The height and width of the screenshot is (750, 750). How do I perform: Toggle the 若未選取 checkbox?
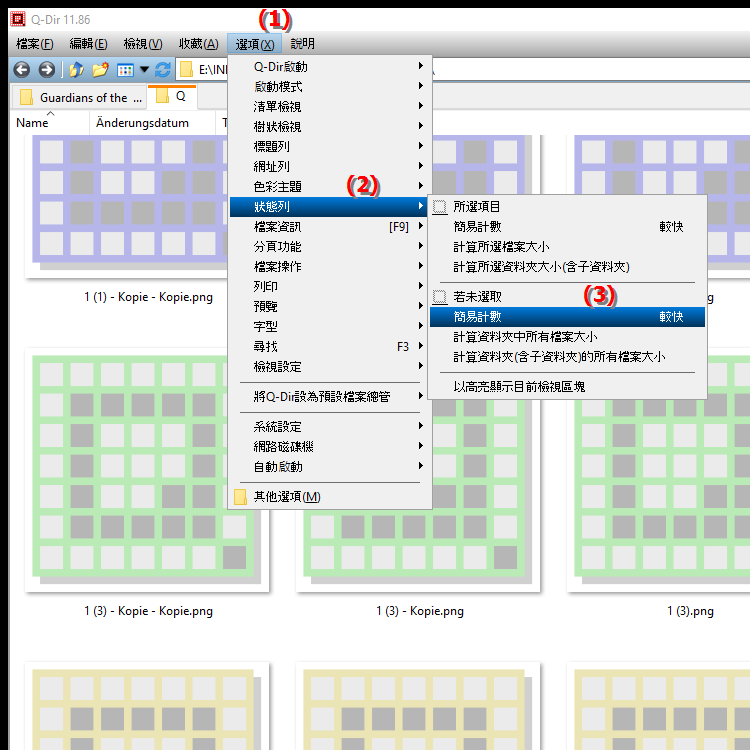click(440, 297)
